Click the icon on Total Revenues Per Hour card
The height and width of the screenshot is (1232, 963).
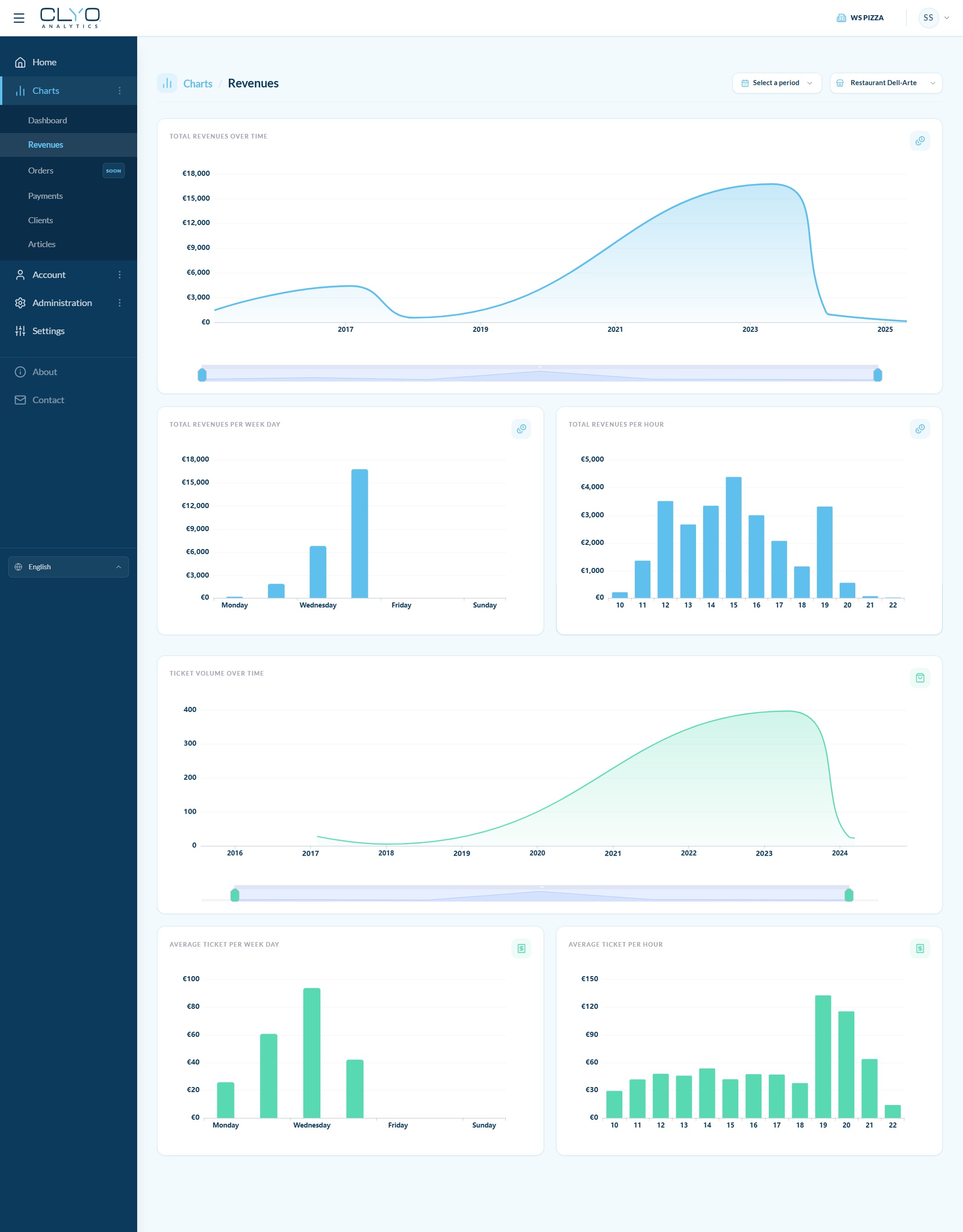click(920, 429)
